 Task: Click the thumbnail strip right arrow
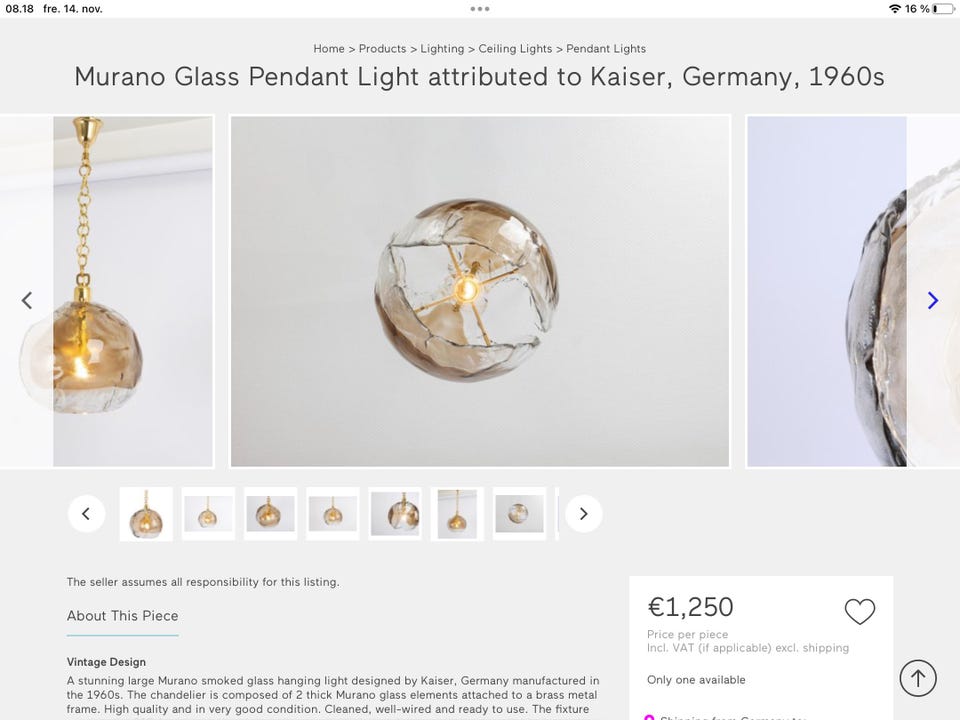[582, 513]
